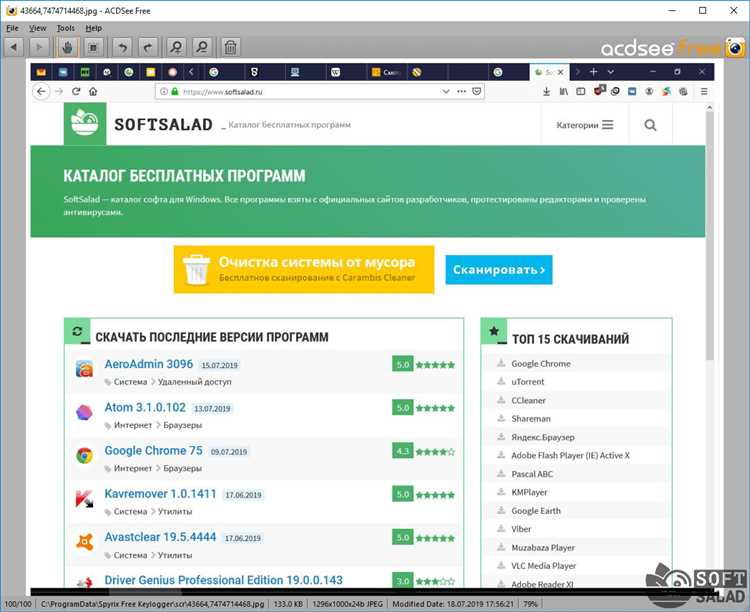Click KMPlayer in the top list
This screenshot has width=750, height=612.
click(529, 492)
